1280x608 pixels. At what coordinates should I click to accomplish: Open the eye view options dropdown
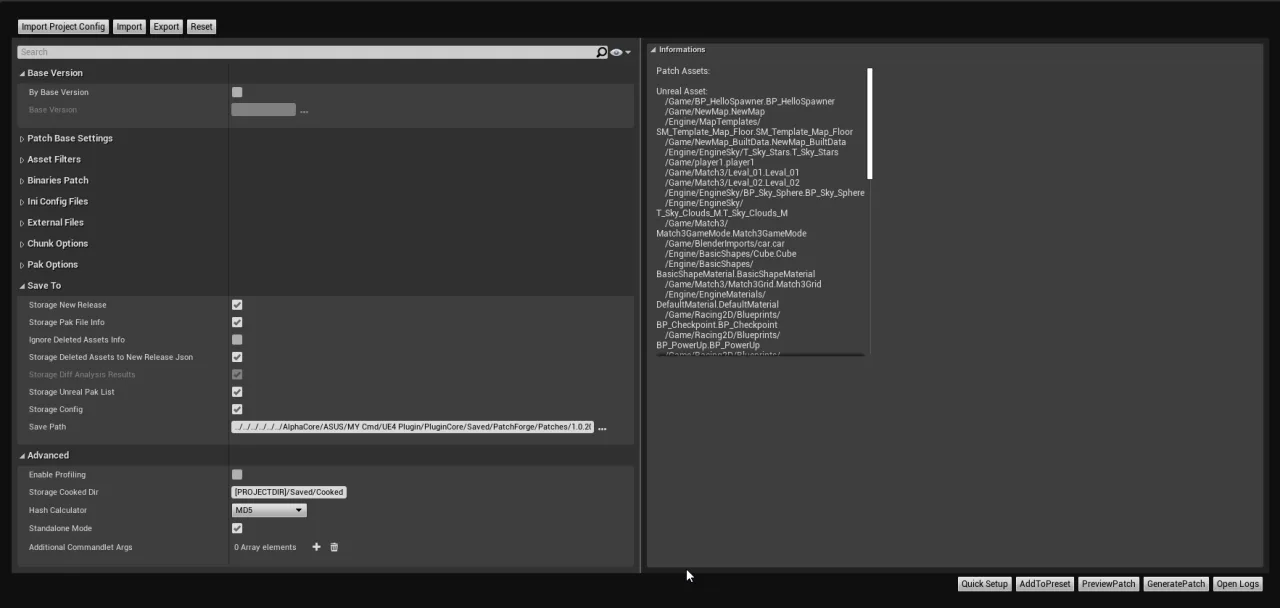(x=620, y=52)
